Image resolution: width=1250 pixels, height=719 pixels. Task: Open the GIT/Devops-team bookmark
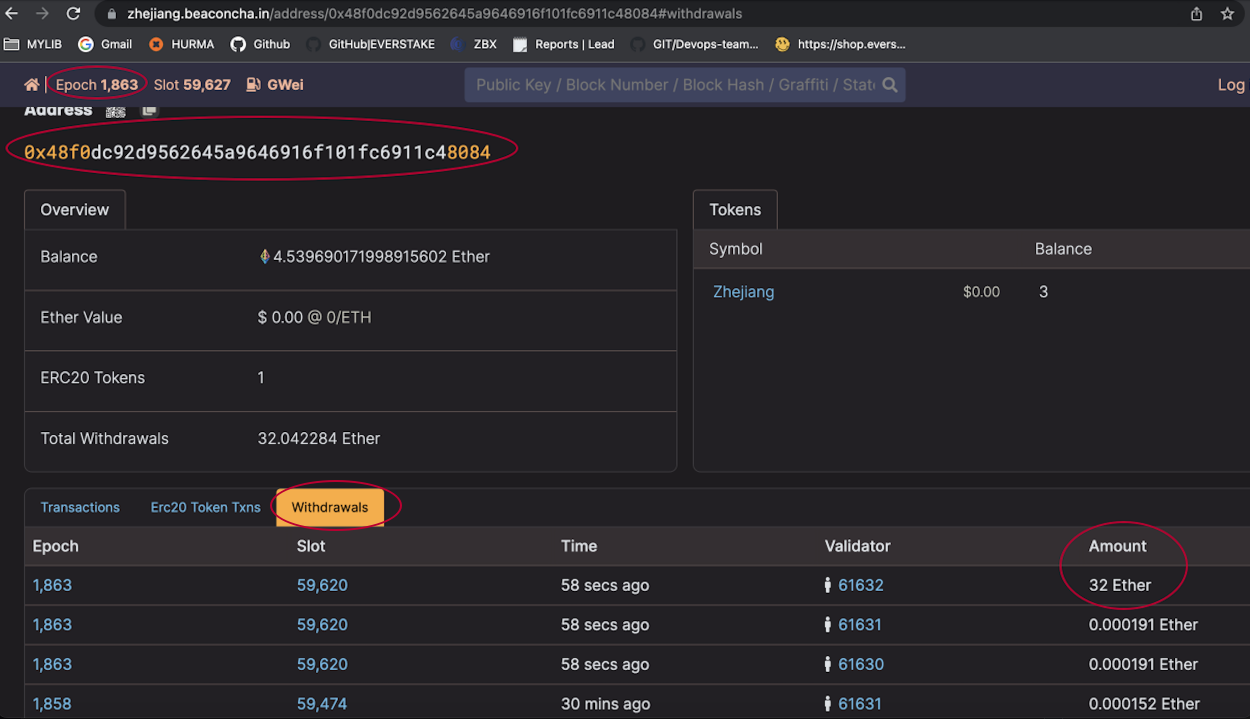[x=694, y=44]
